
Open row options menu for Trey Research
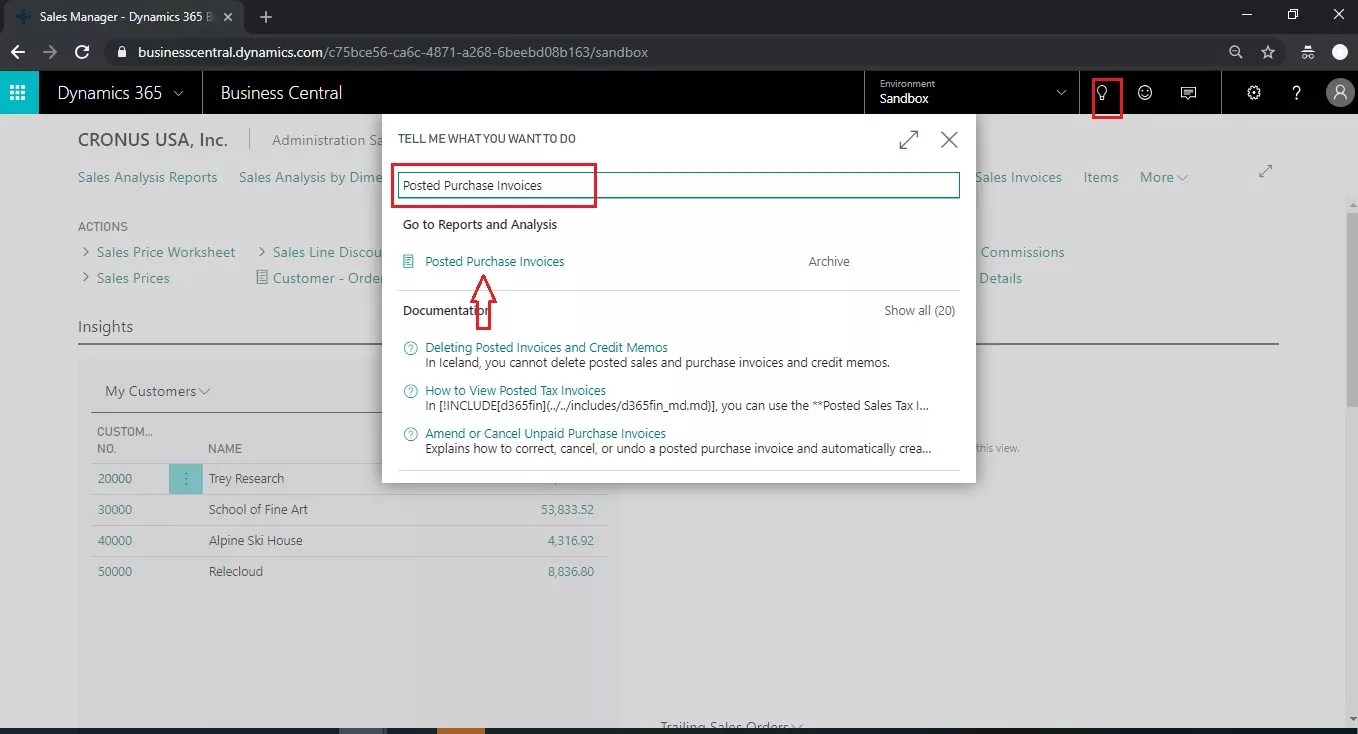pyautogui.click(x=185, y=479)
